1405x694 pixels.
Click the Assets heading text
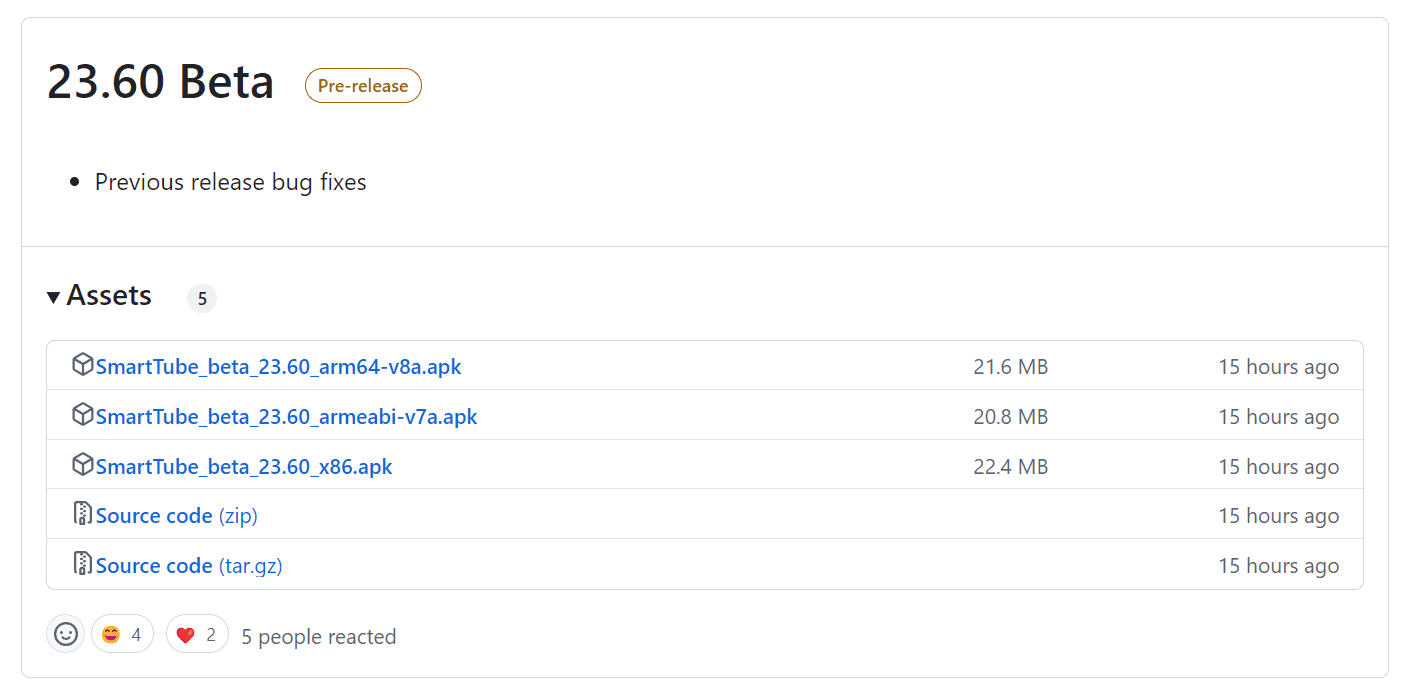tap(109, 296)
